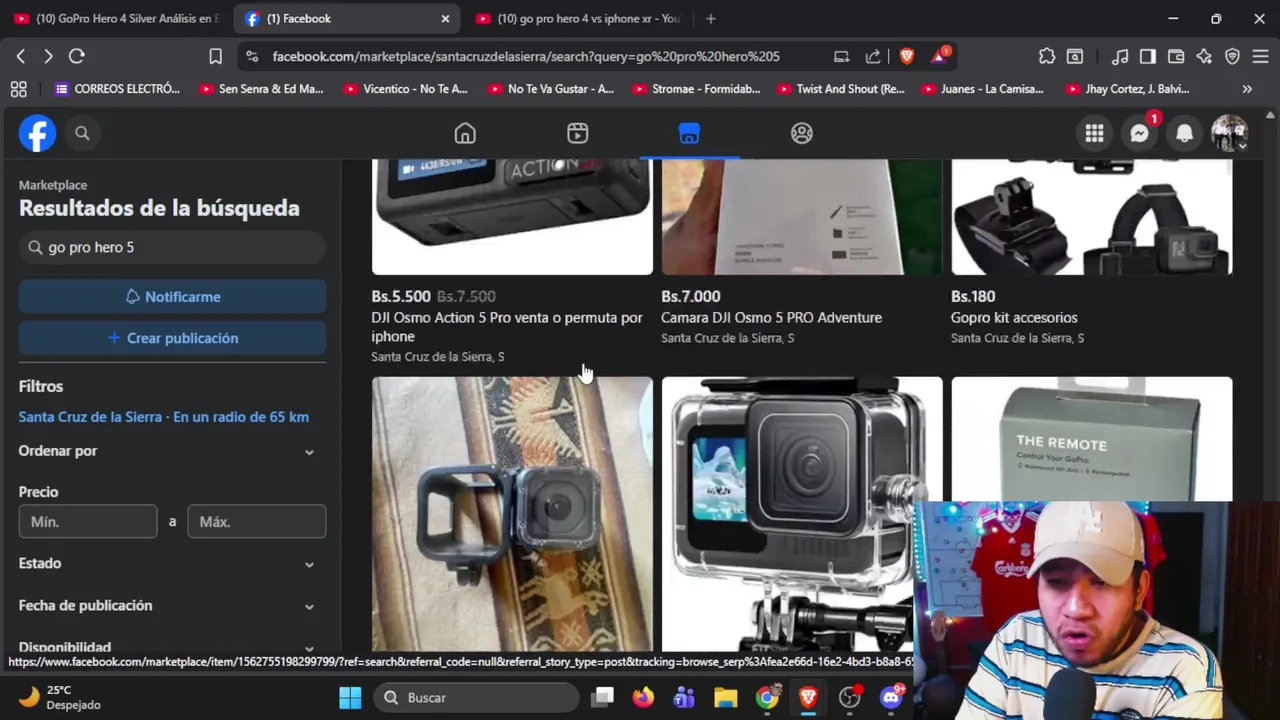
Task: Go to Facebook Home feed icon
Action: pos(465,133)
